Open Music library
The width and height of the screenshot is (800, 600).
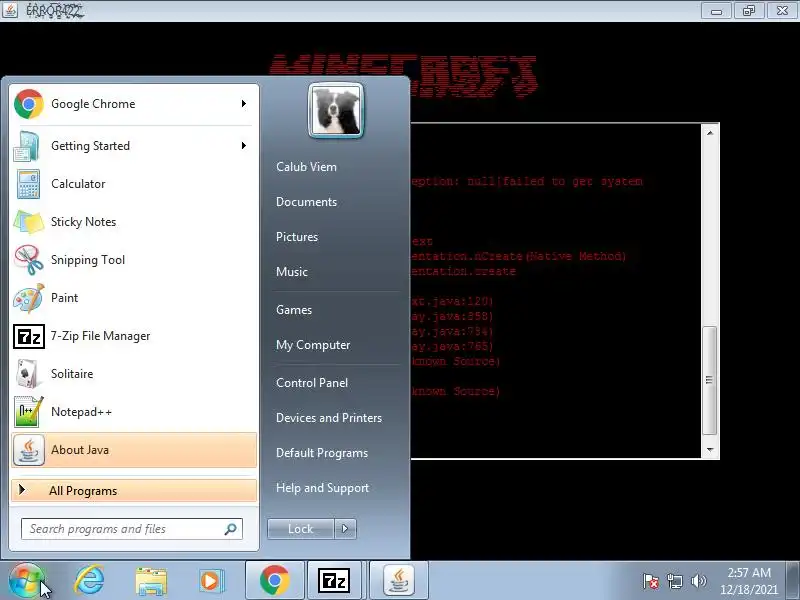(292, 272)
